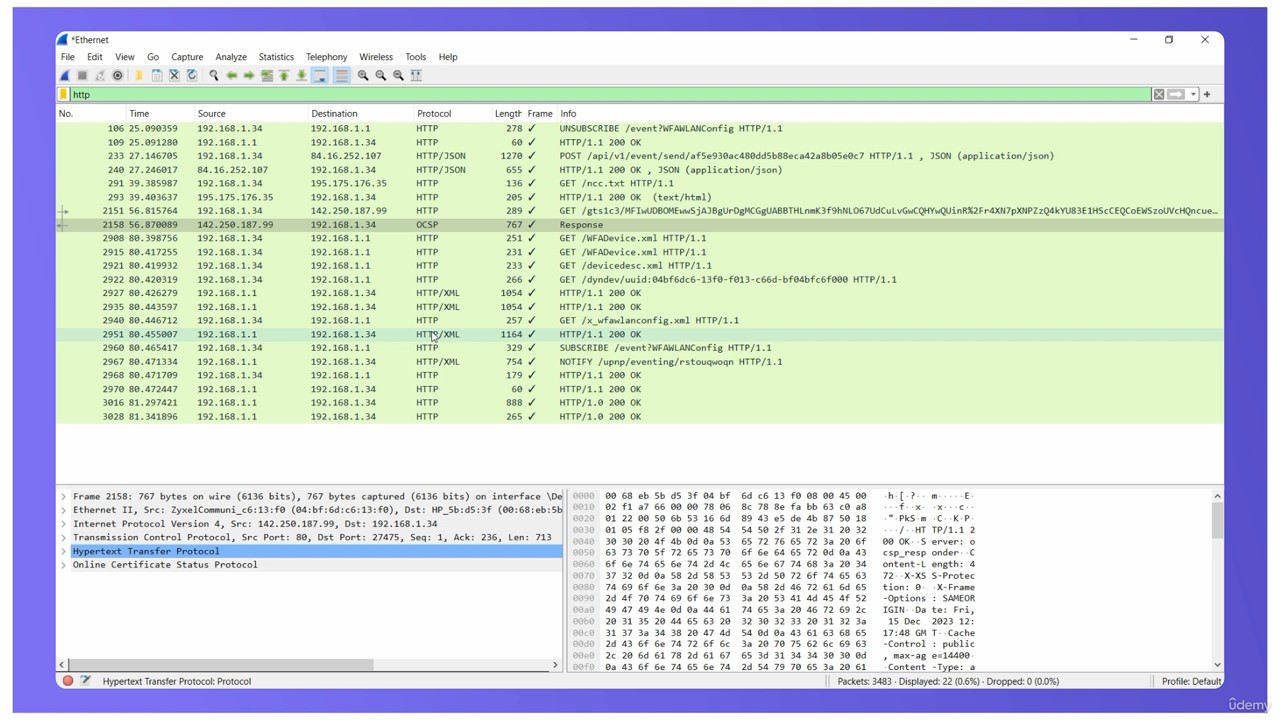1280x720 pixels.
Task: Open the recent display filters dropdown
Action: point(1193,95)
